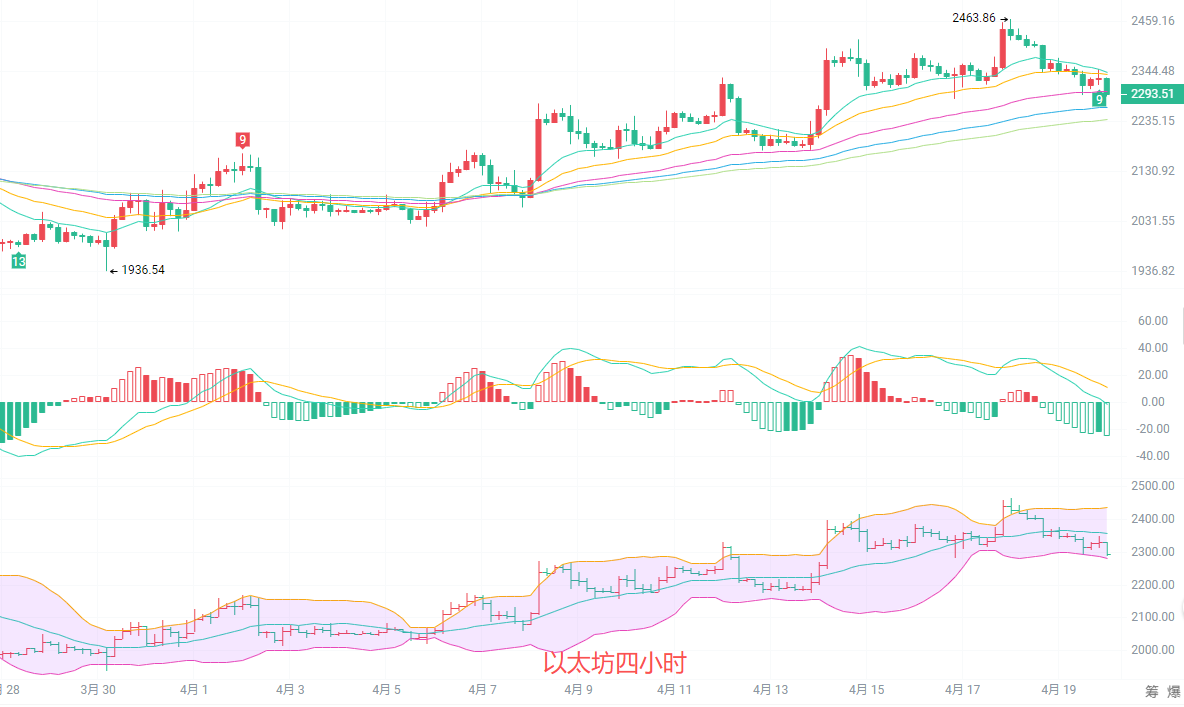Viewport: 1184px width, 707px height.
Task: Click the 以太坊四小时 red label
Action: pyautogui.click(x=615, y=663)
